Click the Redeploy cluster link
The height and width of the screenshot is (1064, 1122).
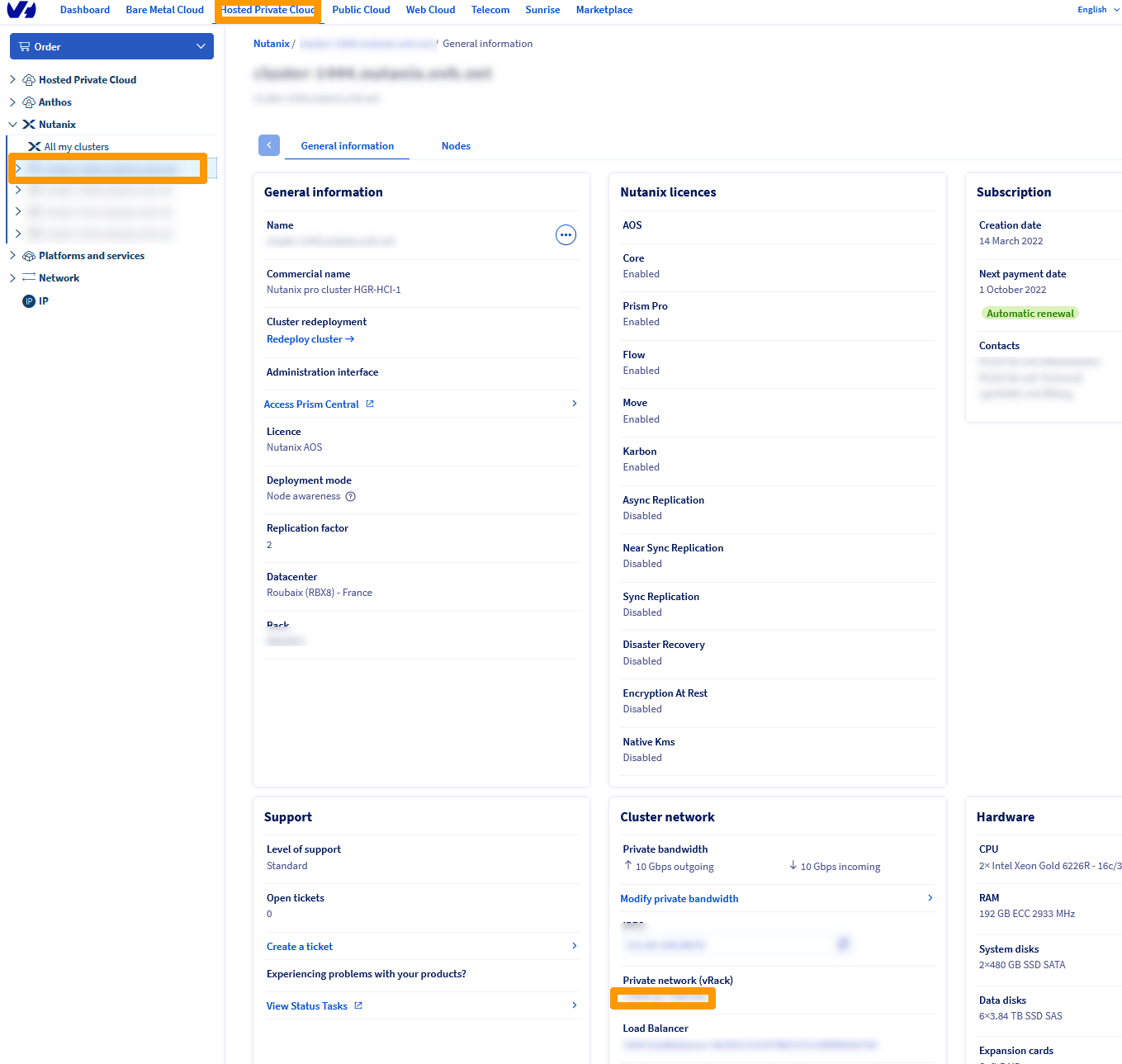click(x=310, y=339)
